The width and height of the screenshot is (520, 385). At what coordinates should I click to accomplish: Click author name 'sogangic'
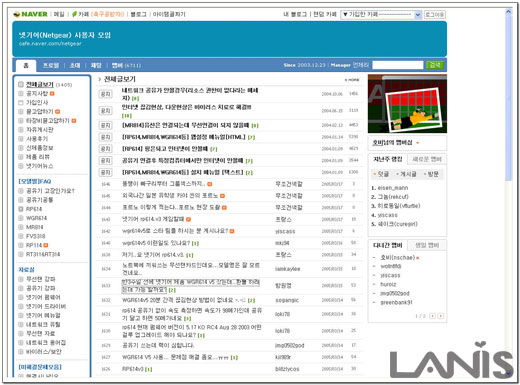click(x=287, y=300)
